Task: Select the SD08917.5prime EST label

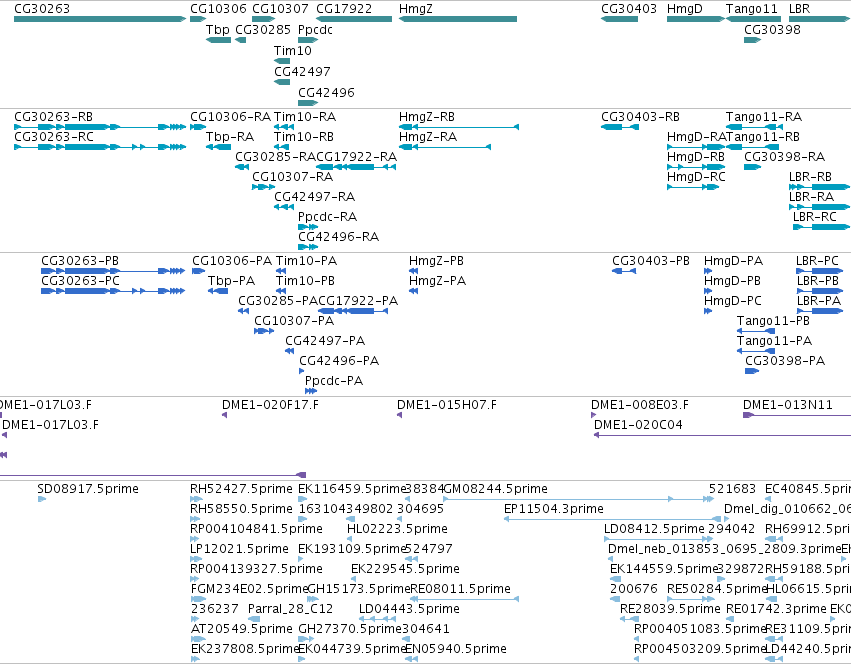Action: click(88, 489)
